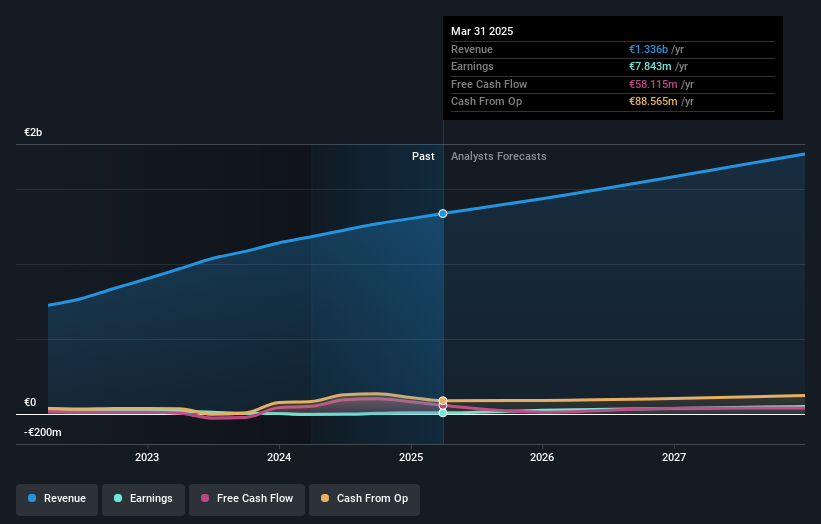This screenshot has width=821, height=524.
Task: Click the 2027 x-axis label
Action: pos(674,457)
